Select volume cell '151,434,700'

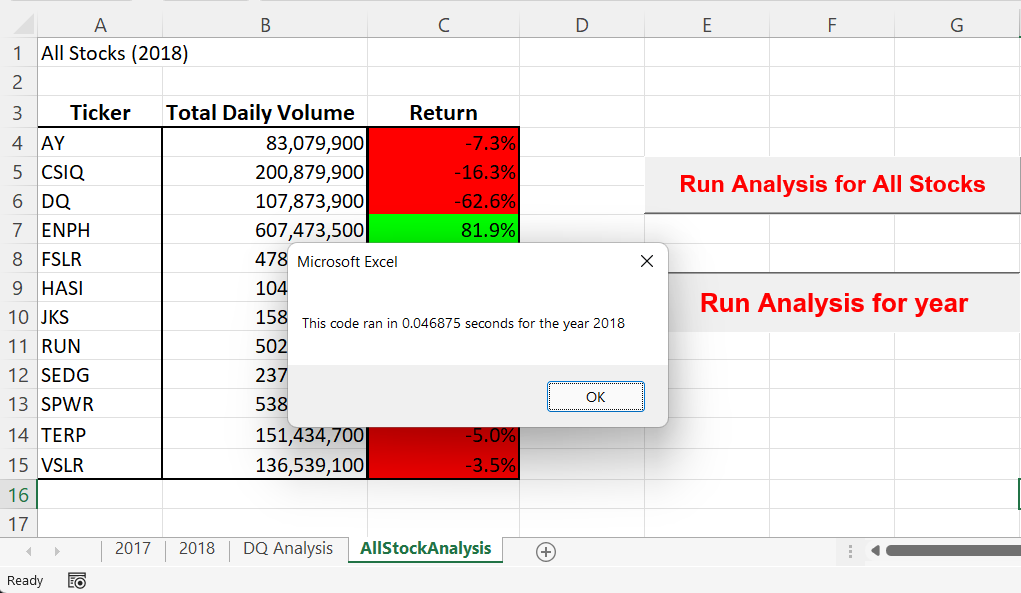(x=265, y=435)
